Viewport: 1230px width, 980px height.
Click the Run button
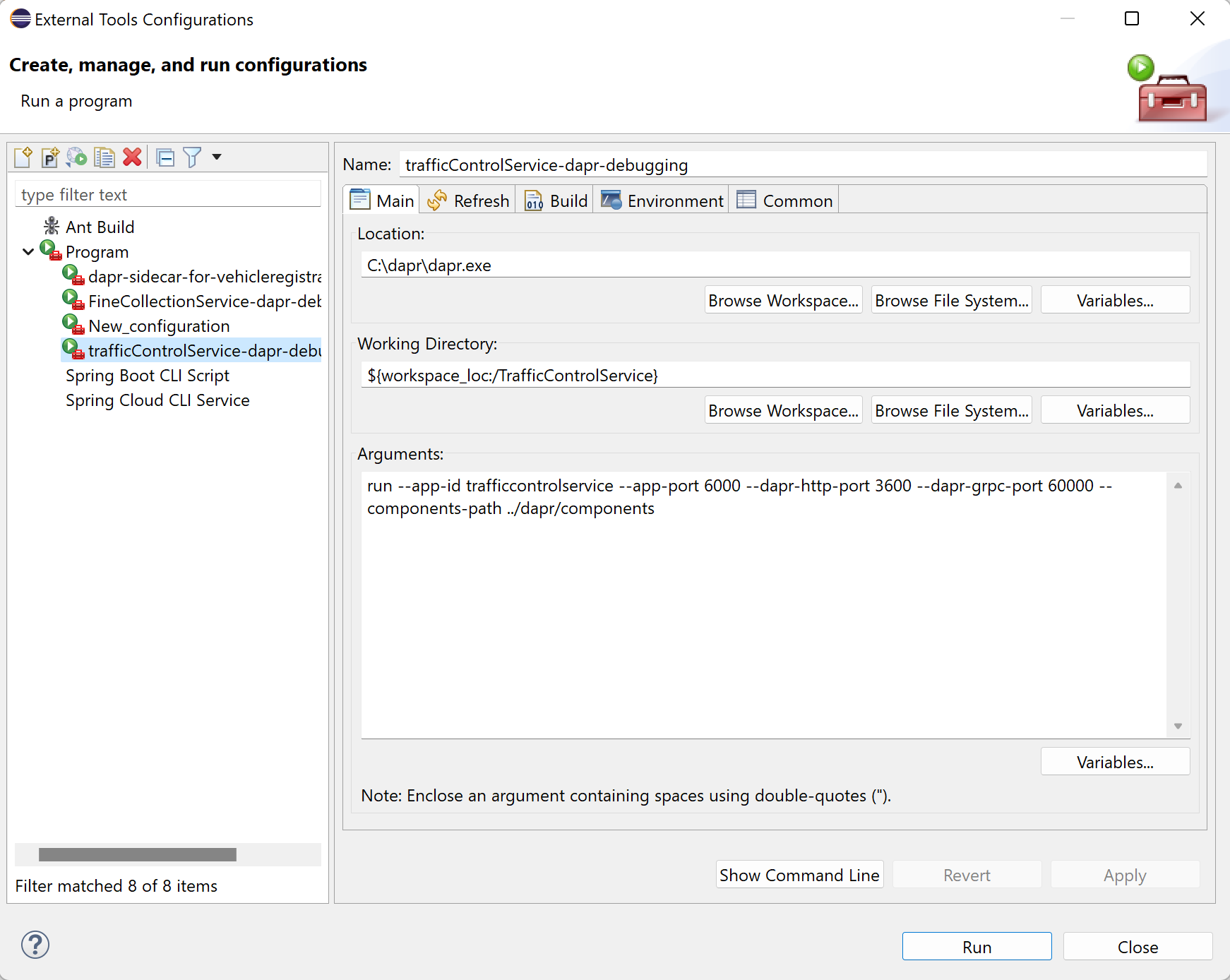[977, 946]
